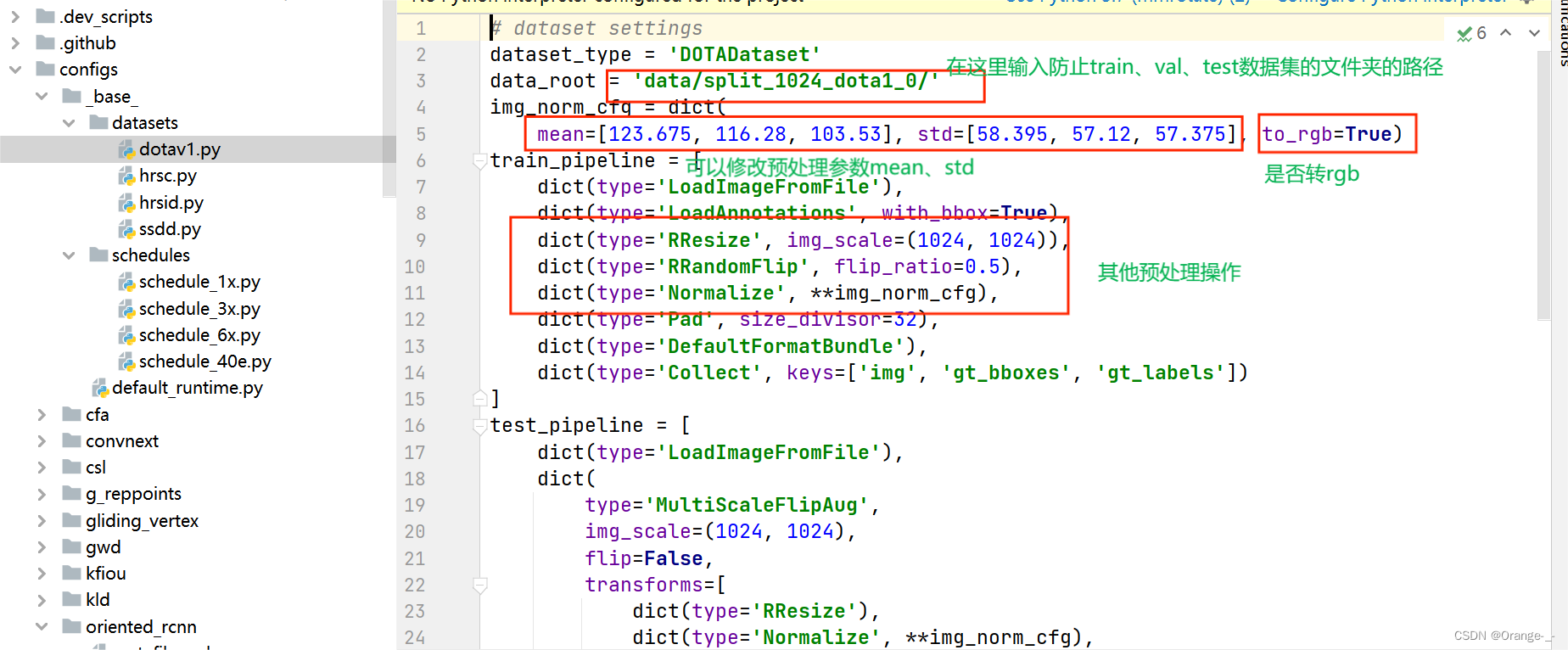Click the configs folder icon
Viewport: 1568px width, 650px height.
coord(45,69)
